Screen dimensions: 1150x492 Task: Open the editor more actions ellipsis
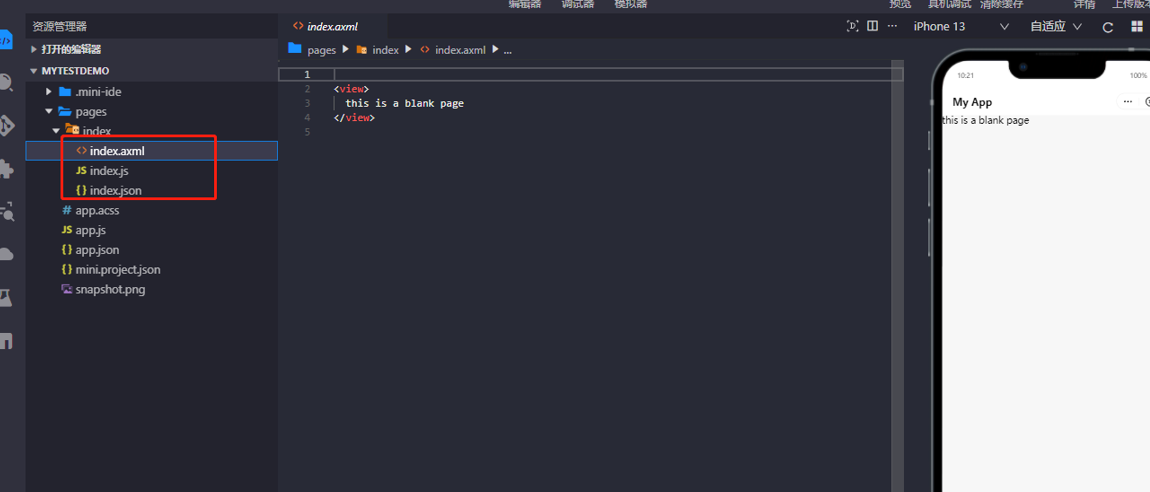[892, 26]
